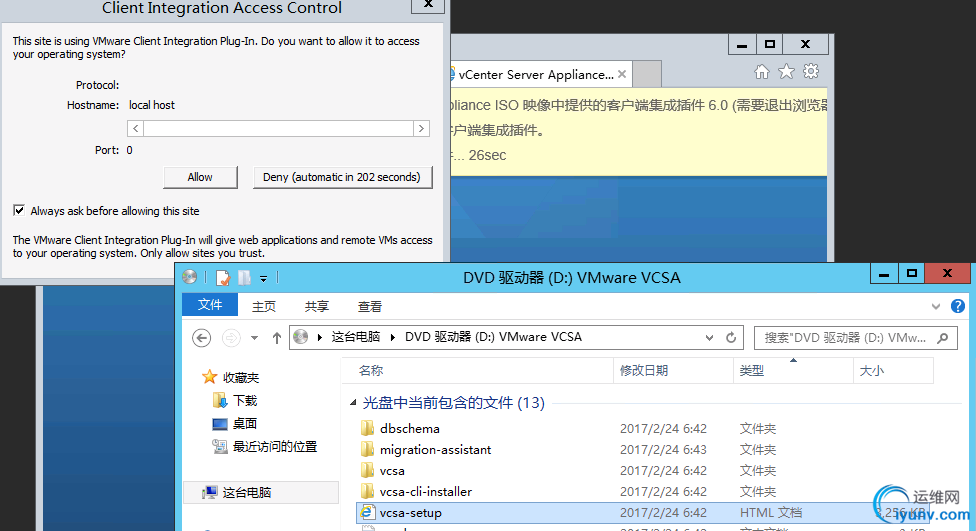Click vcsa-cli-installer folder icon

pyautogui.click(x=368, y=491)
